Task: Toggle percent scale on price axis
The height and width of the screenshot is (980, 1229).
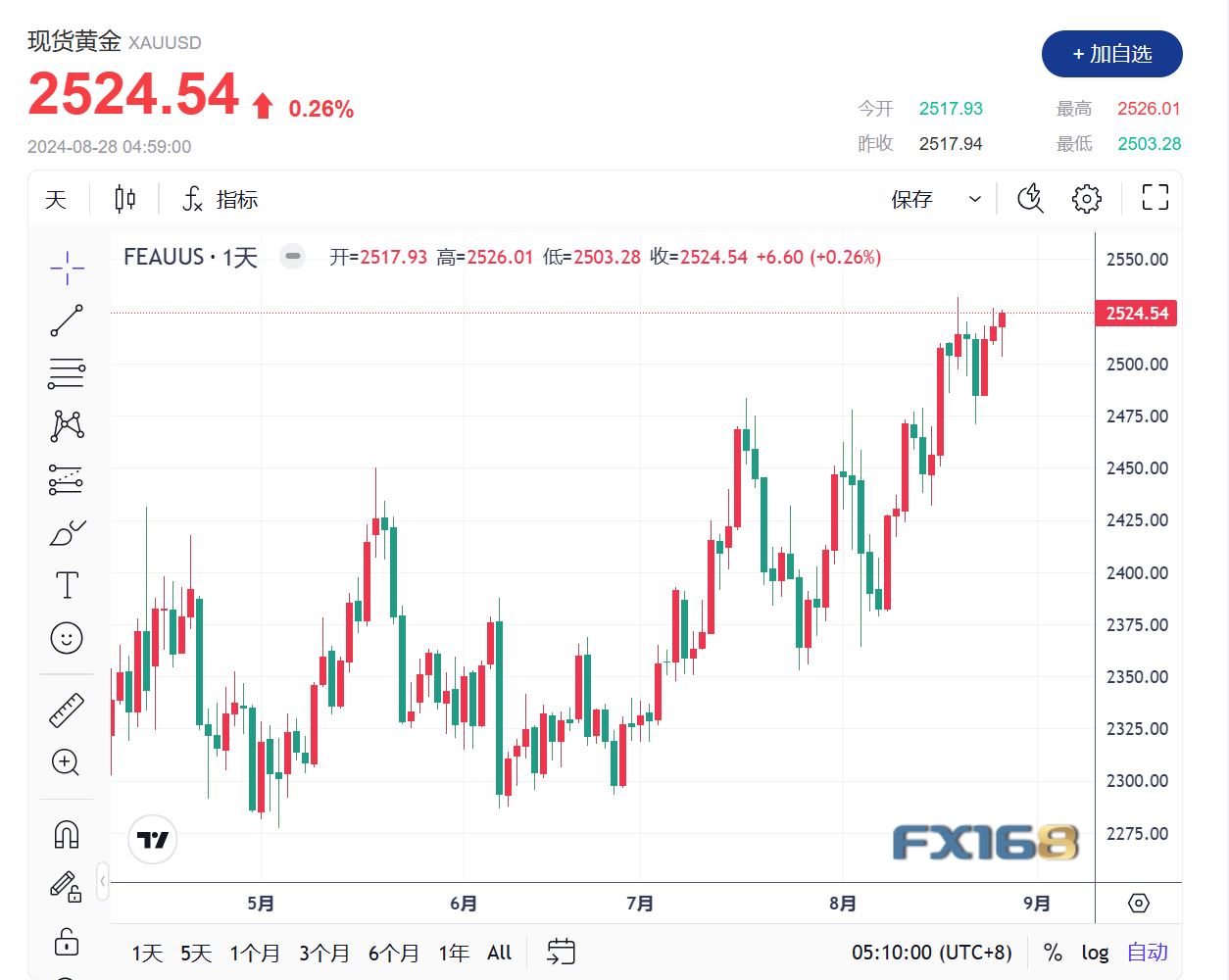Action: [1053, 953]
